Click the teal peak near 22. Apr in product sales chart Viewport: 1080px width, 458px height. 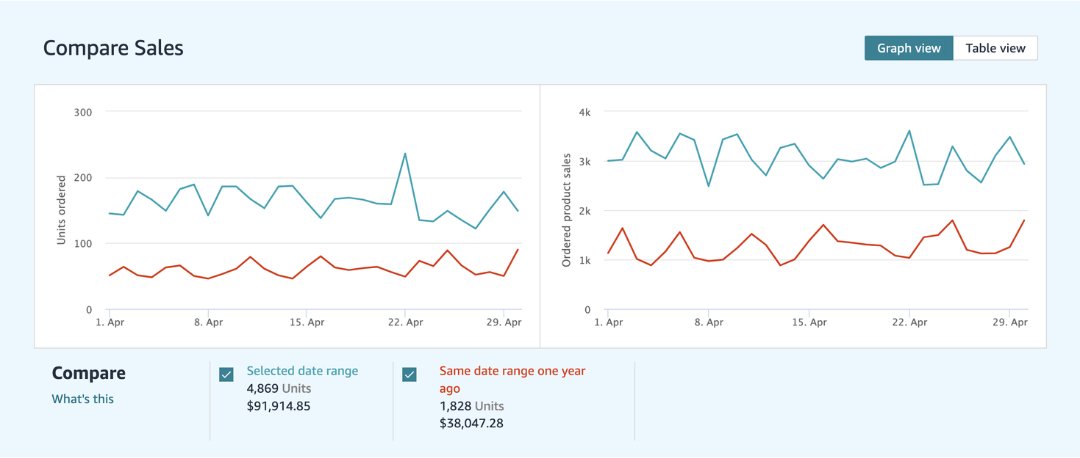coord(909,131)
